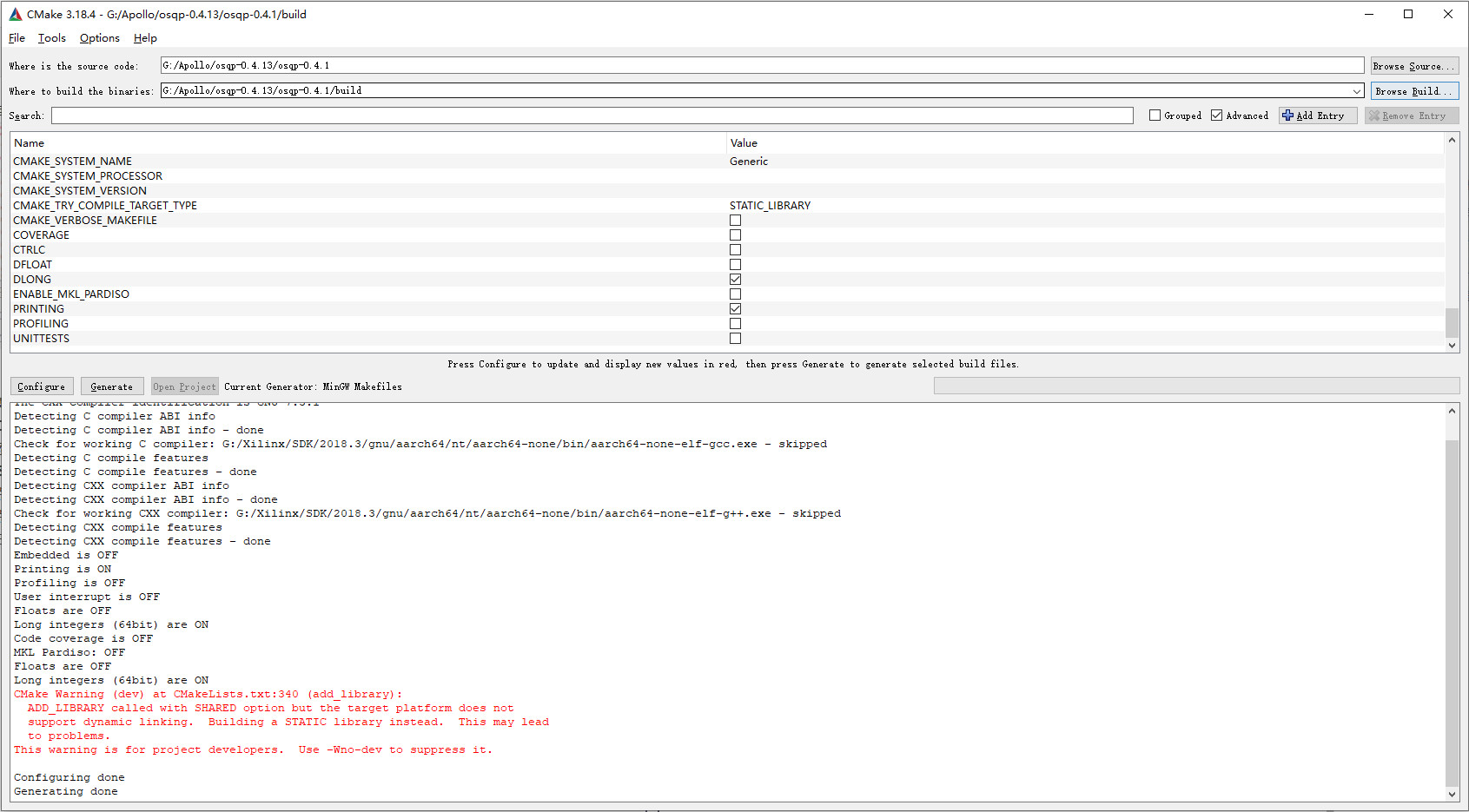The width and height of the screenshot is (1469, 812).
Task: Select the CMAKE_SYSTEM_VERSION row
Action: pos(728,191)
